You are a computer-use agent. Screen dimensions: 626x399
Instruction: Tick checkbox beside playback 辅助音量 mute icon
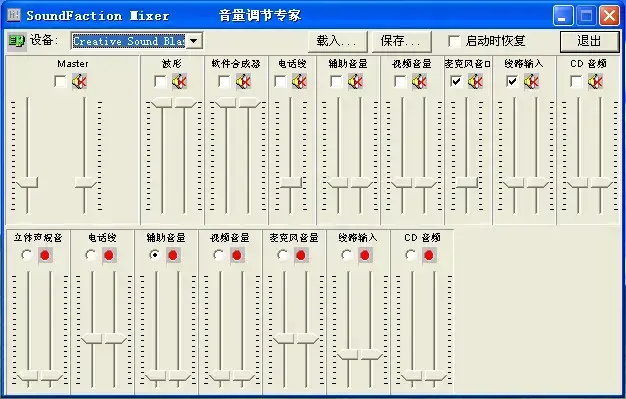pos(336,82)
